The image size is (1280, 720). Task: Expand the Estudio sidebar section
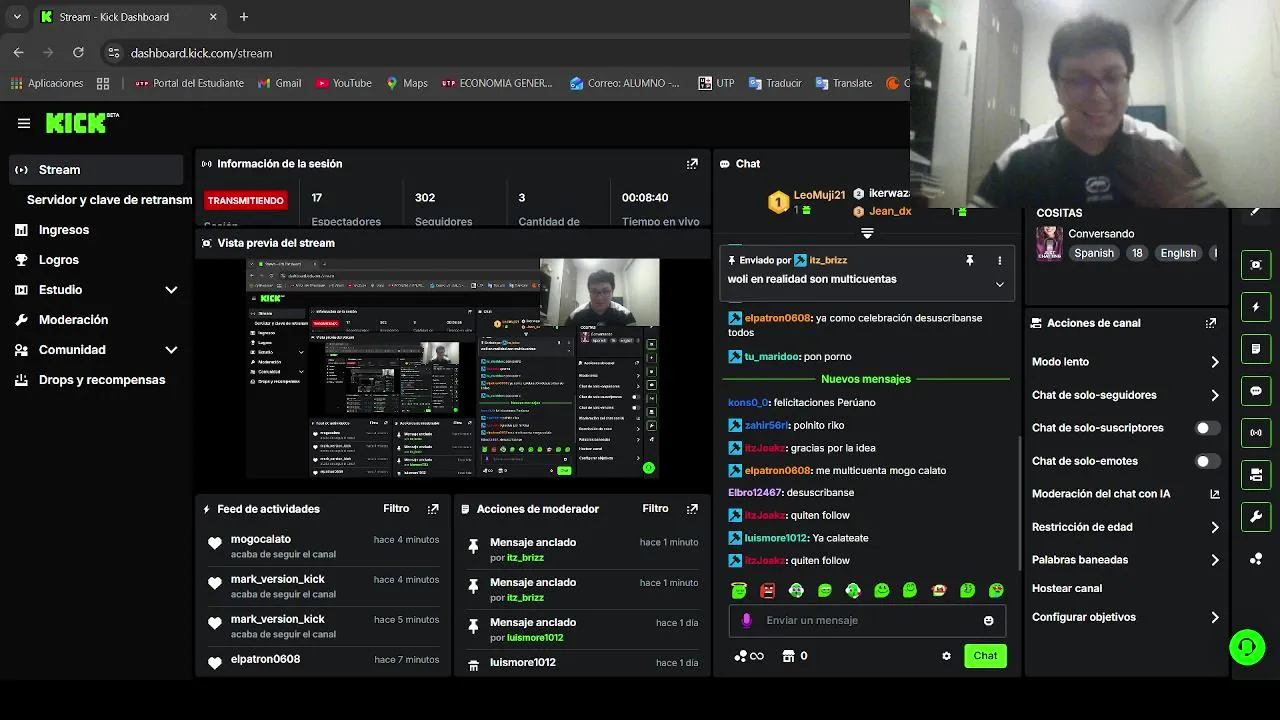point(171,290)
